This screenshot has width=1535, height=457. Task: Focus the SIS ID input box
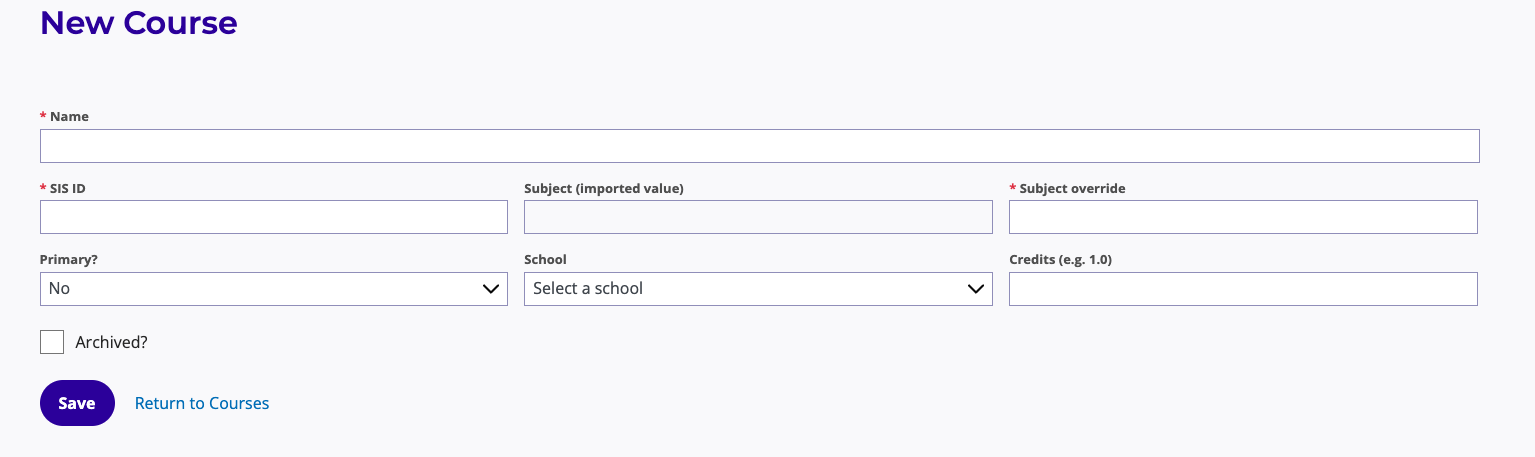tap(273, 217)
